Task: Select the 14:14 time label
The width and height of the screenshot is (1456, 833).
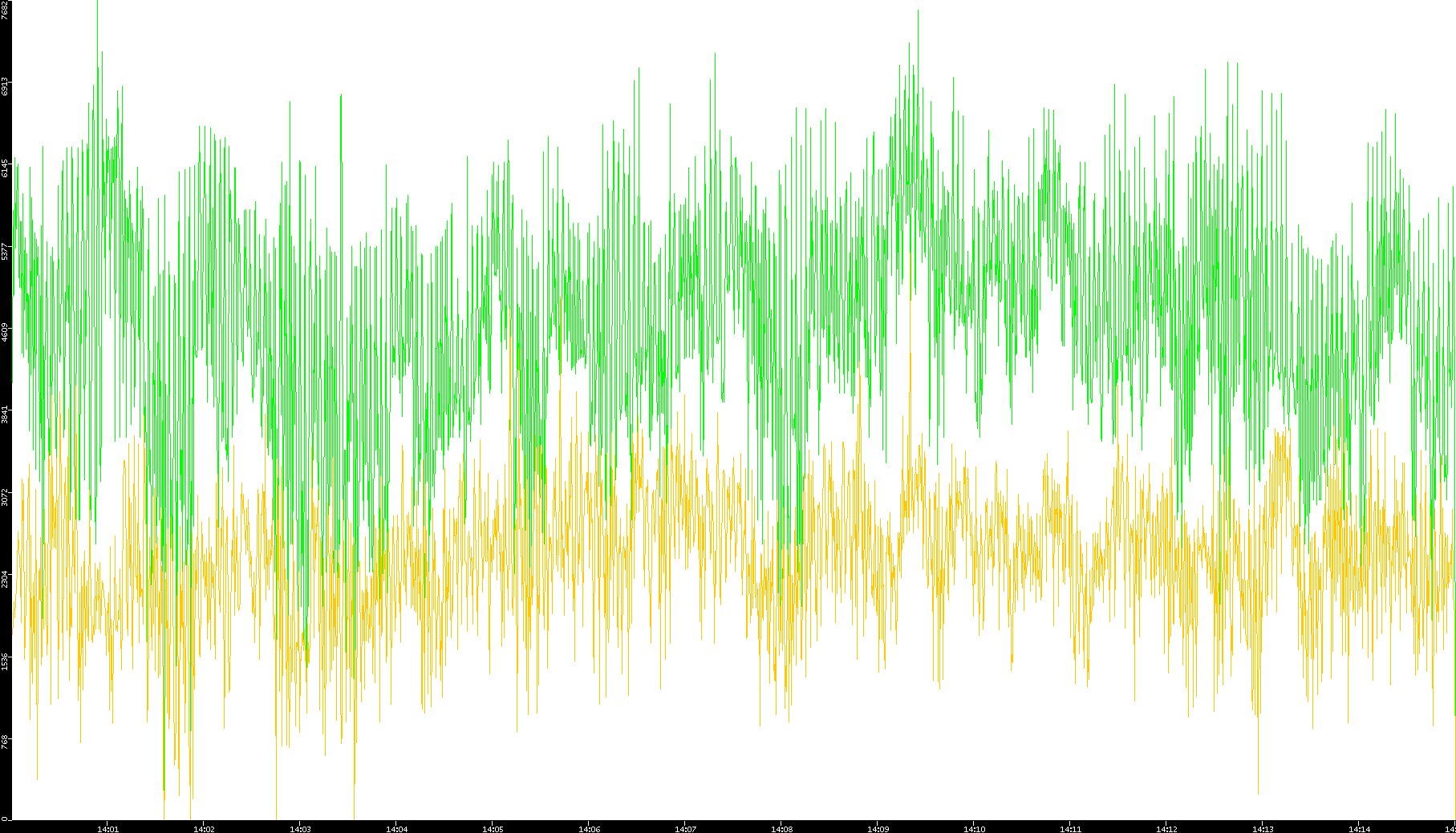Action: click(1360, 829)
